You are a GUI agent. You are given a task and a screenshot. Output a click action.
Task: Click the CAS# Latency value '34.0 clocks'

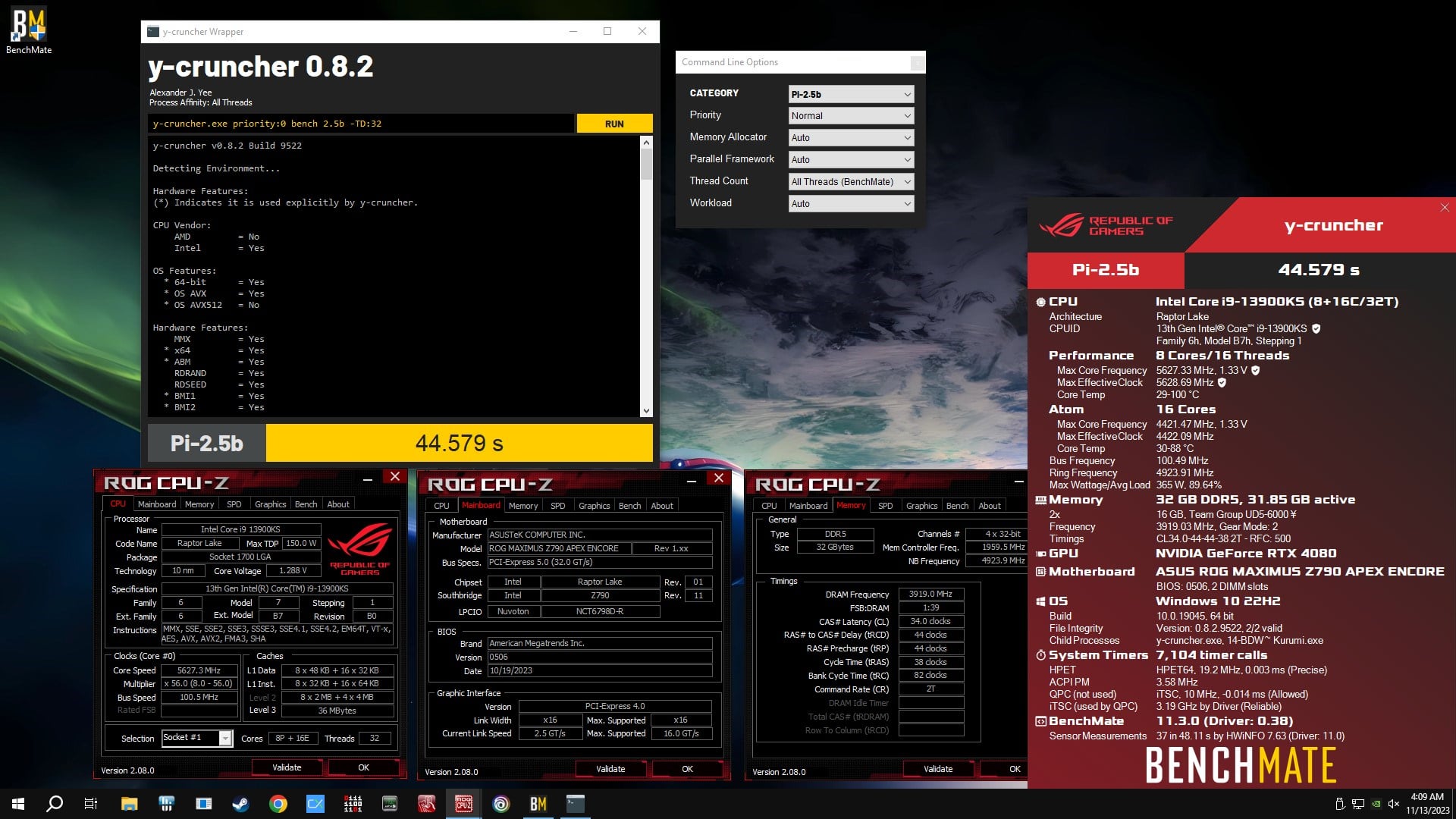930,621
